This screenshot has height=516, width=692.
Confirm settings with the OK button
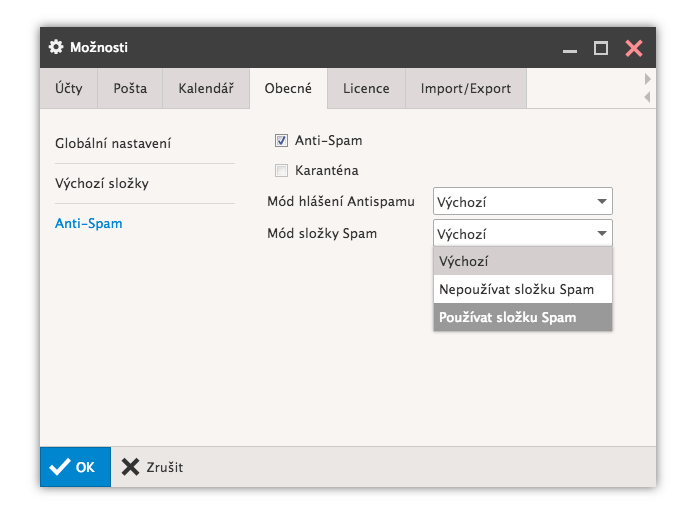(x=75, y=467)
